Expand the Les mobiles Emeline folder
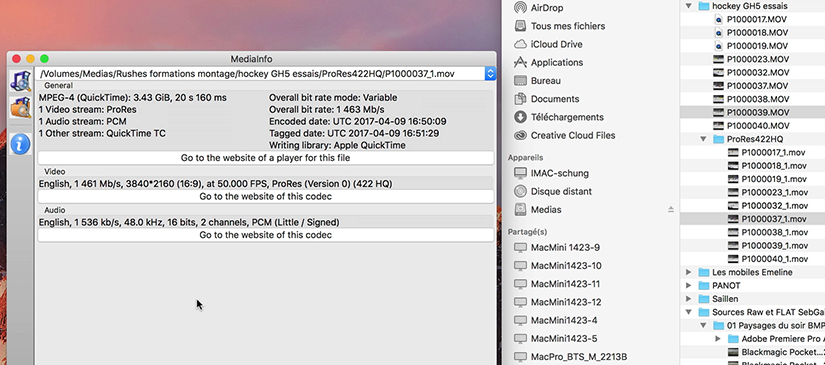 (x=688, y=272)
